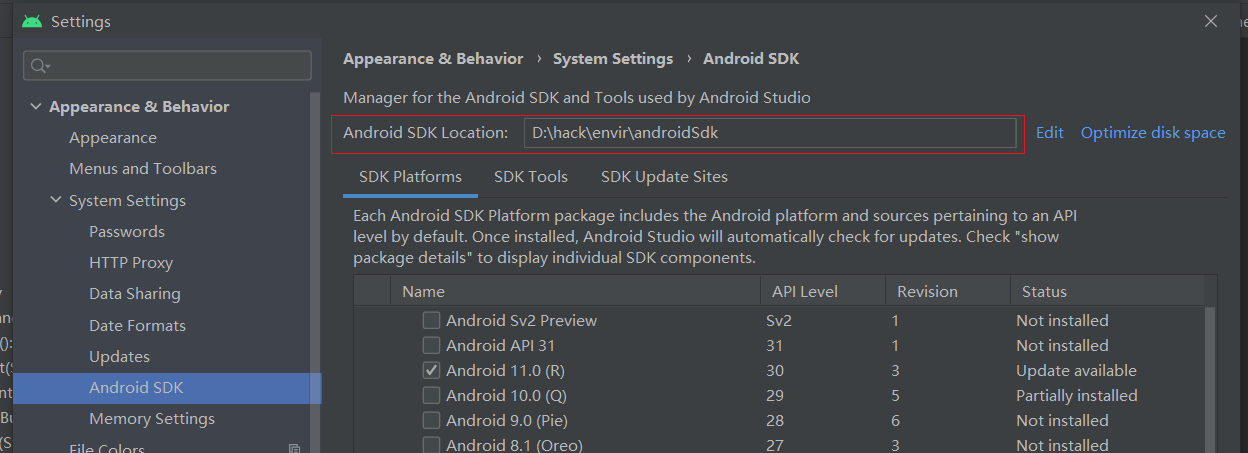Click the search magnifier icon
The height and width of the screenshot is (453, 1248).
pos(40,66)
